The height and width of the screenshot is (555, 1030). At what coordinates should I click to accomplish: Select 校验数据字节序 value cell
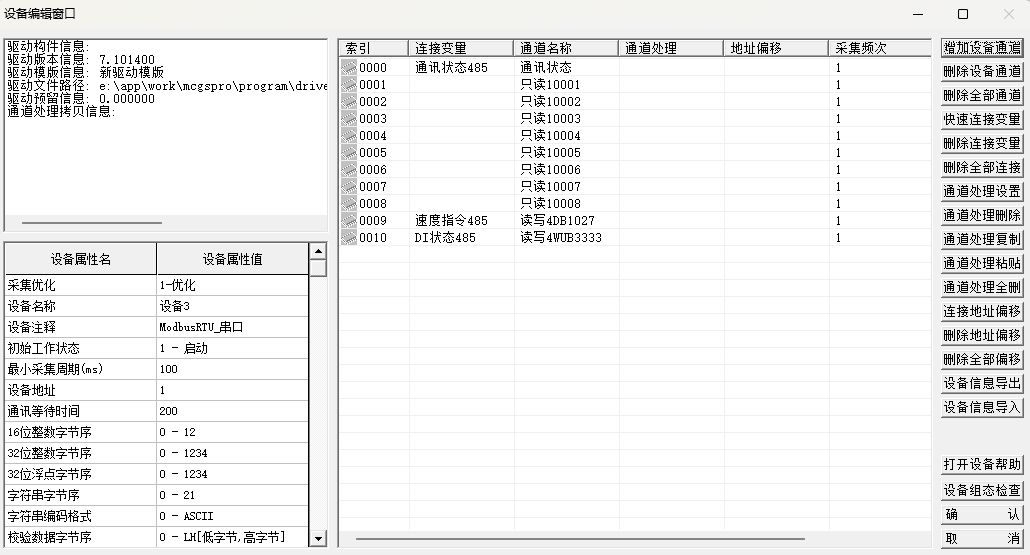pyautogui.click(x=232, y=537)
